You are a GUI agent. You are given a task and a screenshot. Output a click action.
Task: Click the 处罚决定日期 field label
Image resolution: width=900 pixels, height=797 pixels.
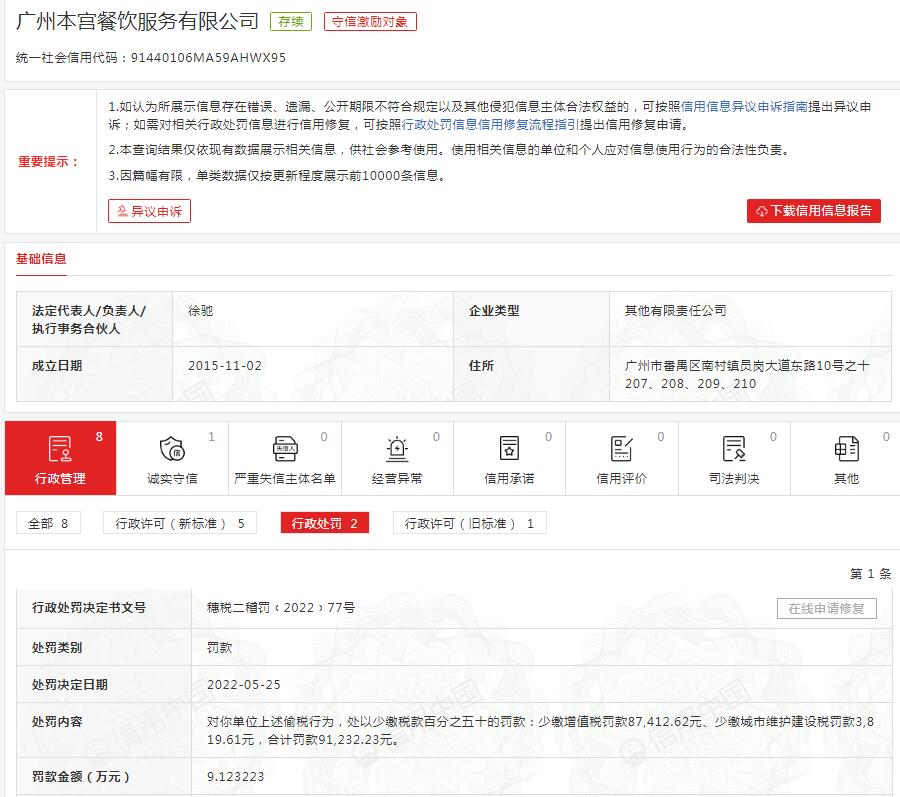point(70,685)
